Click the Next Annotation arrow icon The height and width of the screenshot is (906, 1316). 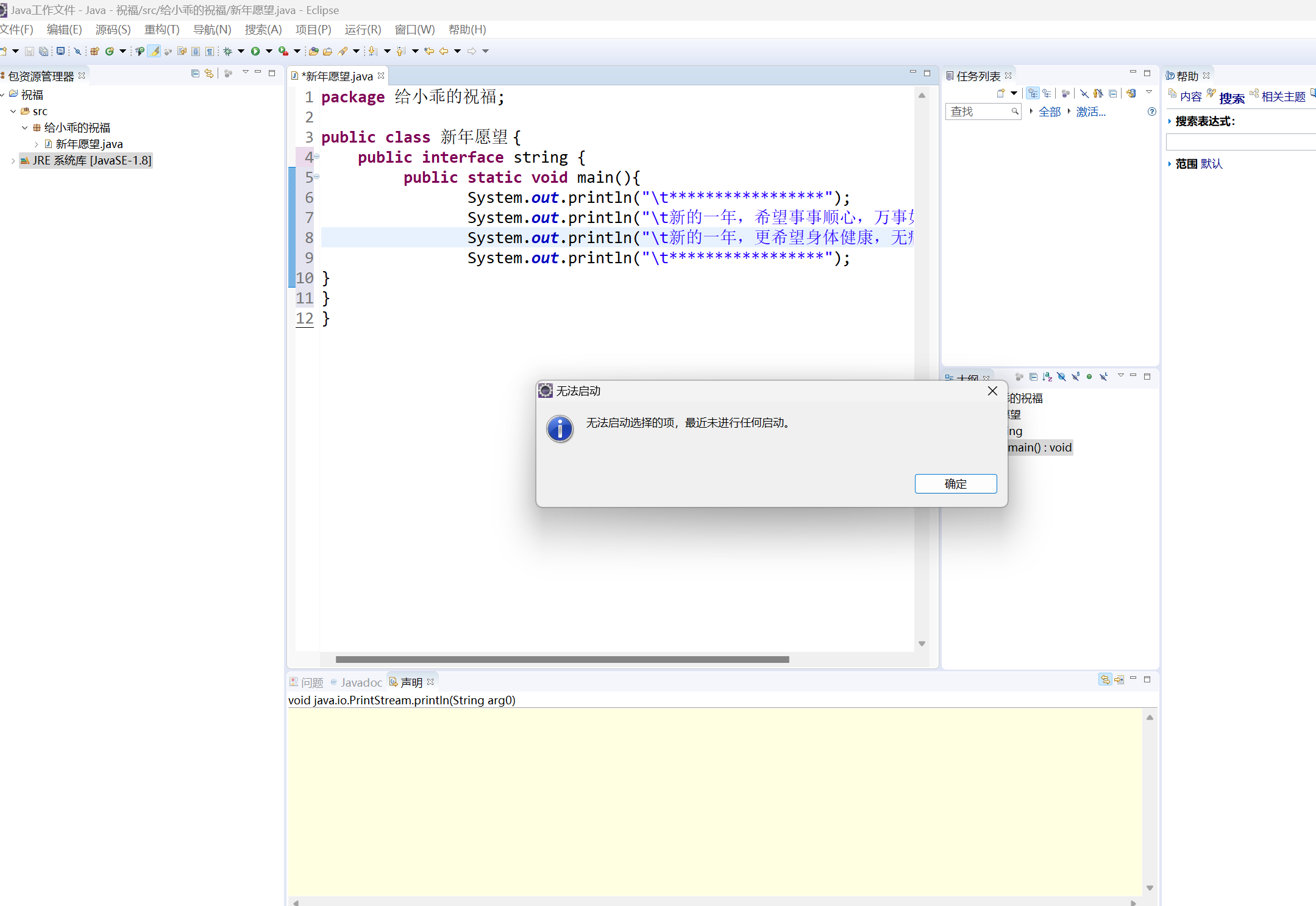(372, 51)
